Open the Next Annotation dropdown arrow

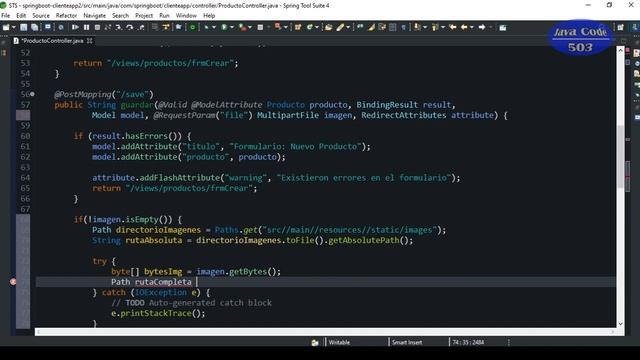425,27
